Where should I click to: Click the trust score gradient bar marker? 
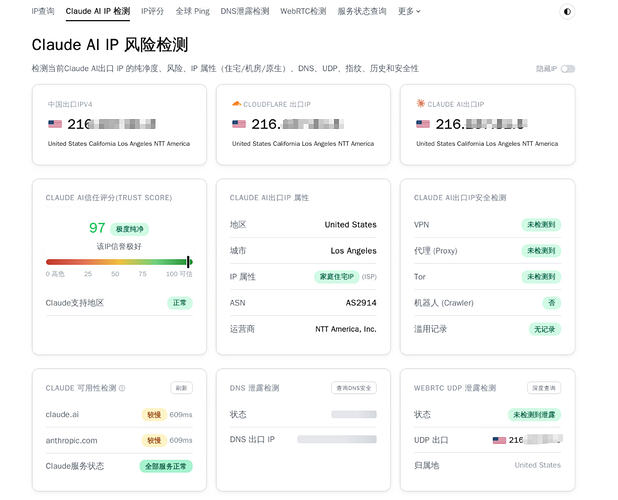tap(188, 262)
